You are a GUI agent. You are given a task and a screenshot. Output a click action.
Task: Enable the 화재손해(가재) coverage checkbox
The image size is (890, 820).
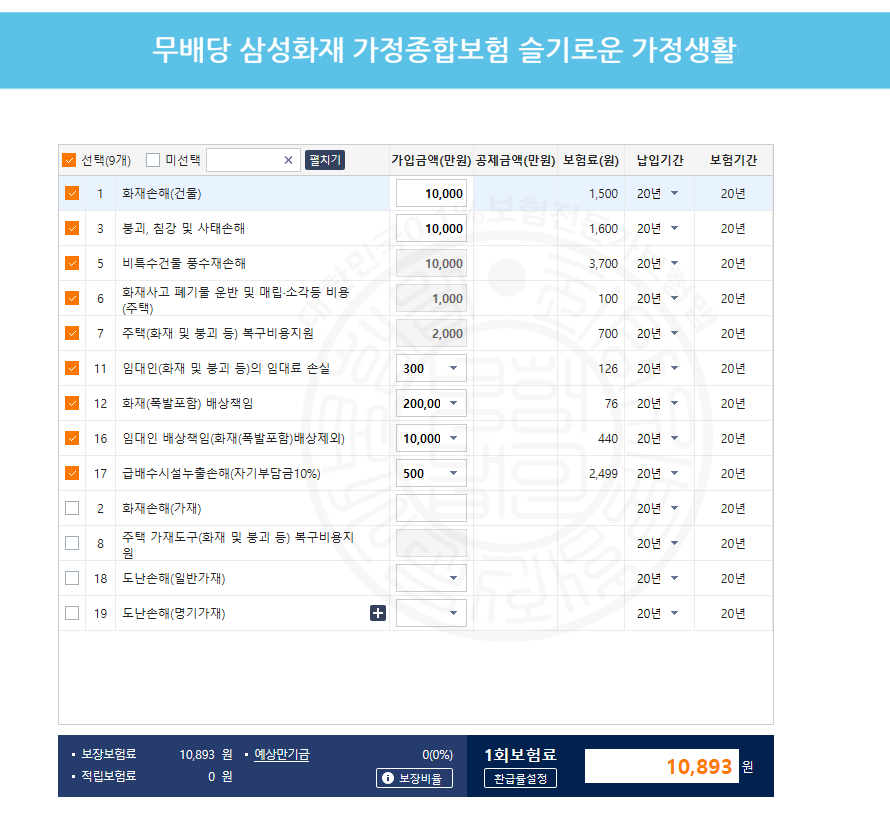pos(71,508)
